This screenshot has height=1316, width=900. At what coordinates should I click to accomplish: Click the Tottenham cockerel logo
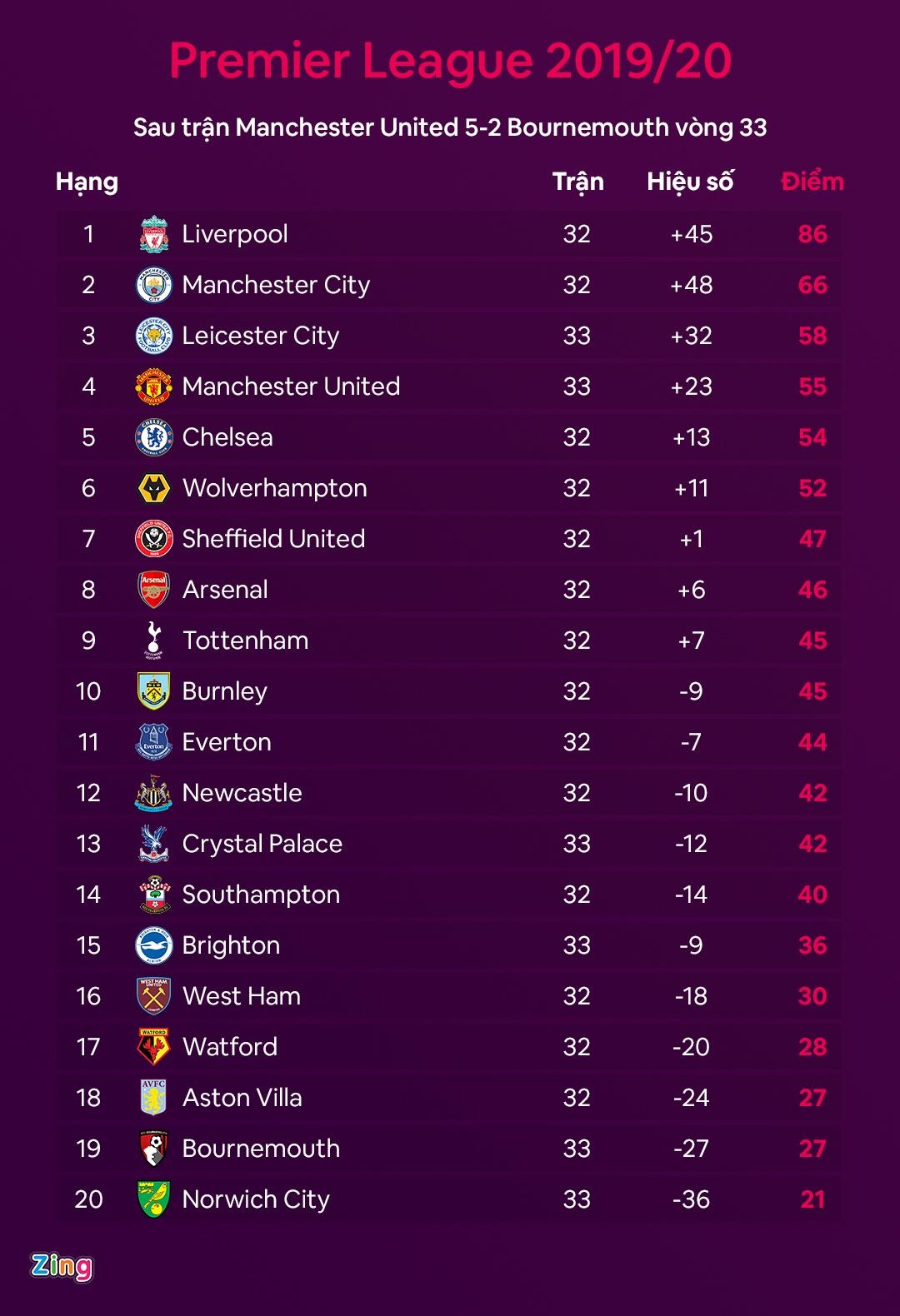click(x=154, y=640)
